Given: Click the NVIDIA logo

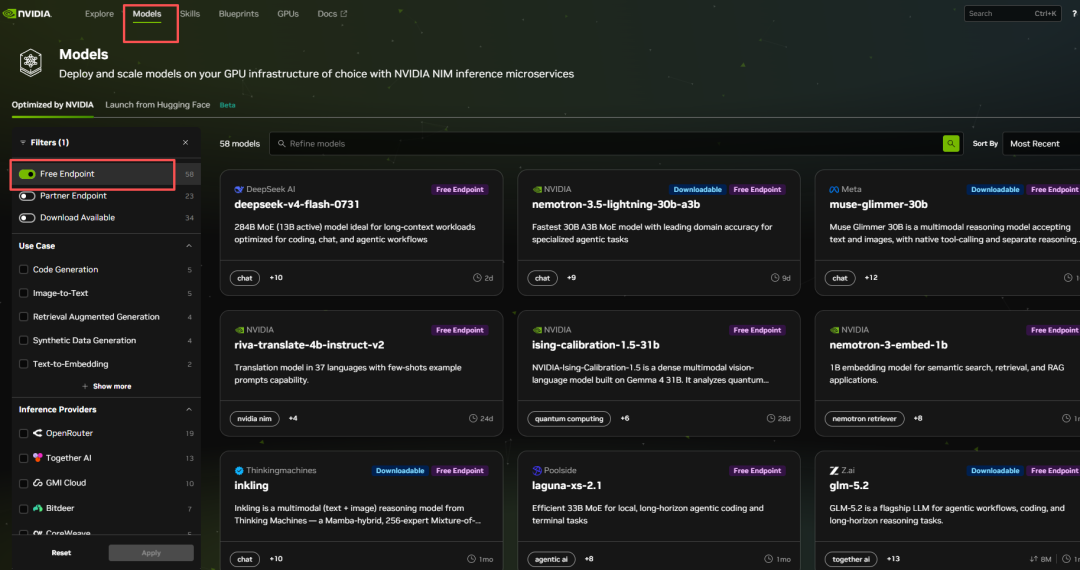Looking at the screenshot, I should click(28, 14).
